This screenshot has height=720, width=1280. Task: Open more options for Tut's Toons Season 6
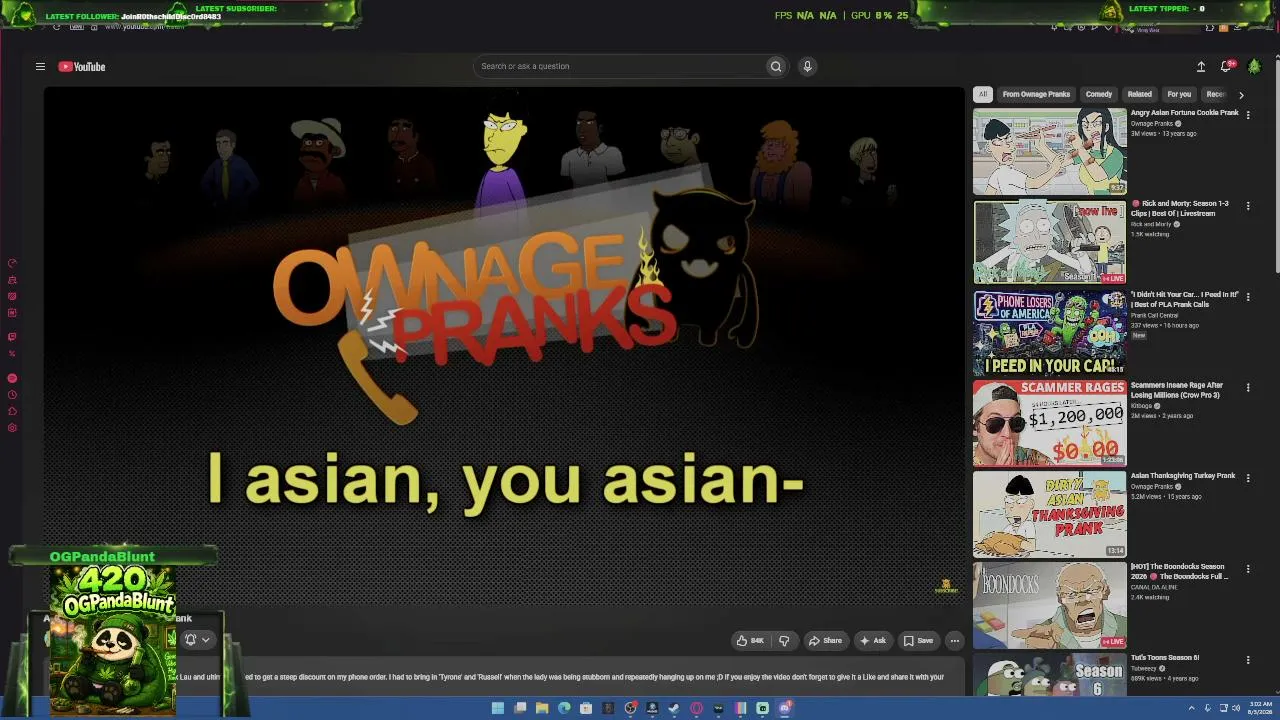click(1248, 660)
